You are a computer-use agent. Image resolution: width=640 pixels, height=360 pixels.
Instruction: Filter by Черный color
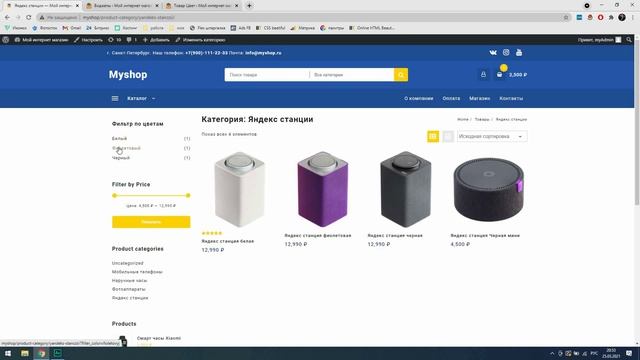121,158
